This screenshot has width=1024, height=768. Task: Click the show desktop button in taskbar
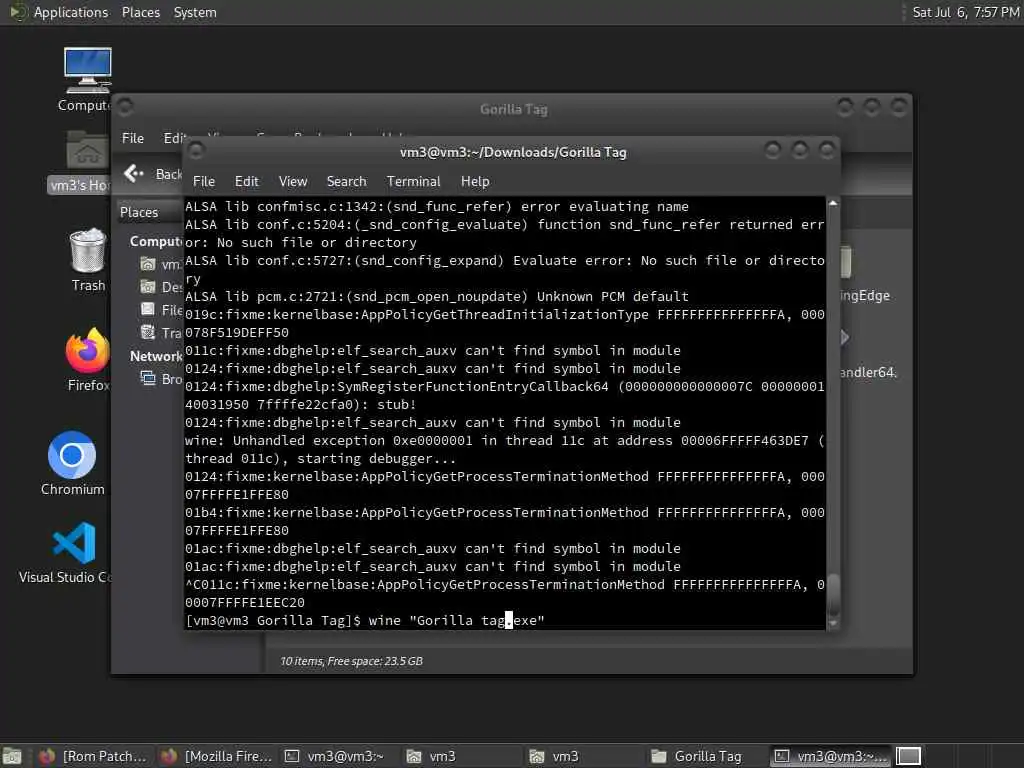coord(12,756)
